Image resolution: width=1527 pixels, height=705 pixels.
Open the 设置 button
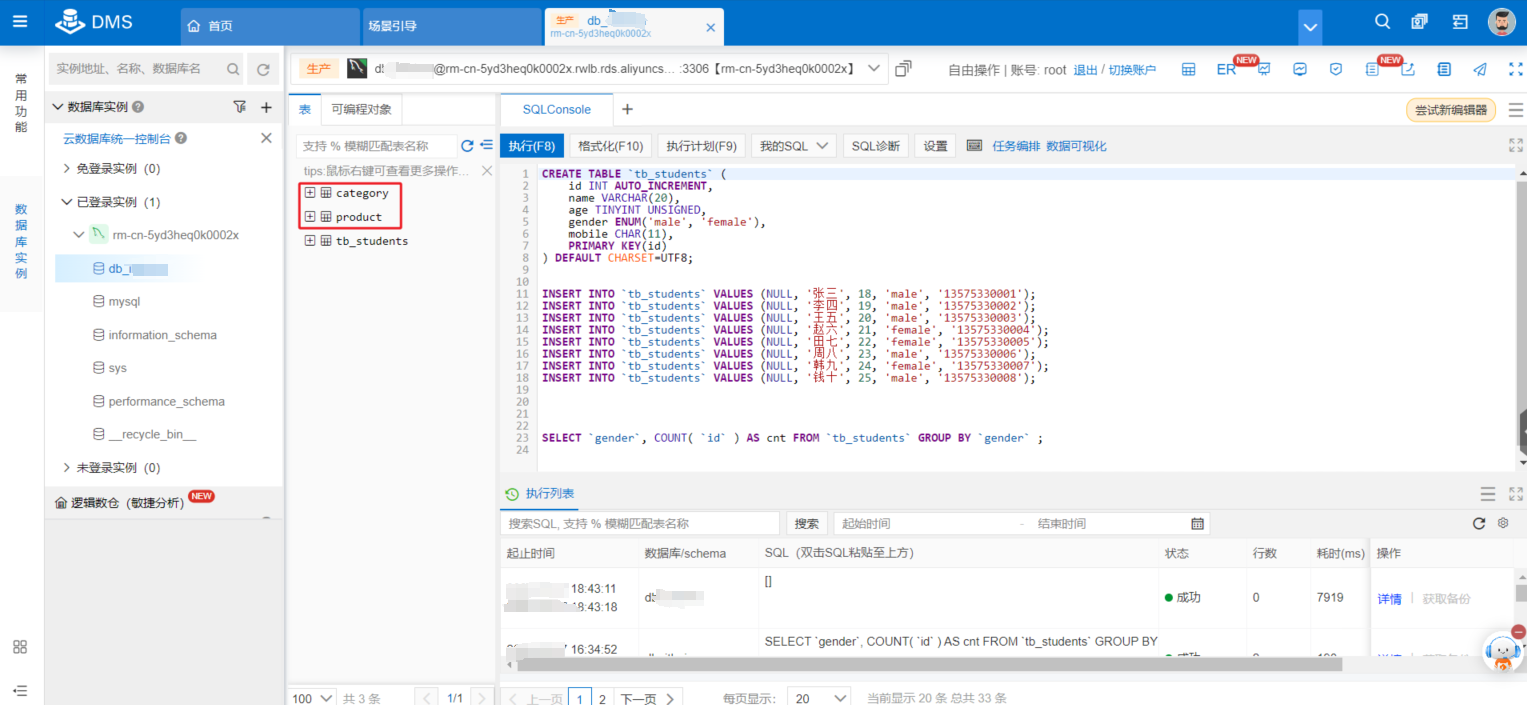click(x=935, y=146)
